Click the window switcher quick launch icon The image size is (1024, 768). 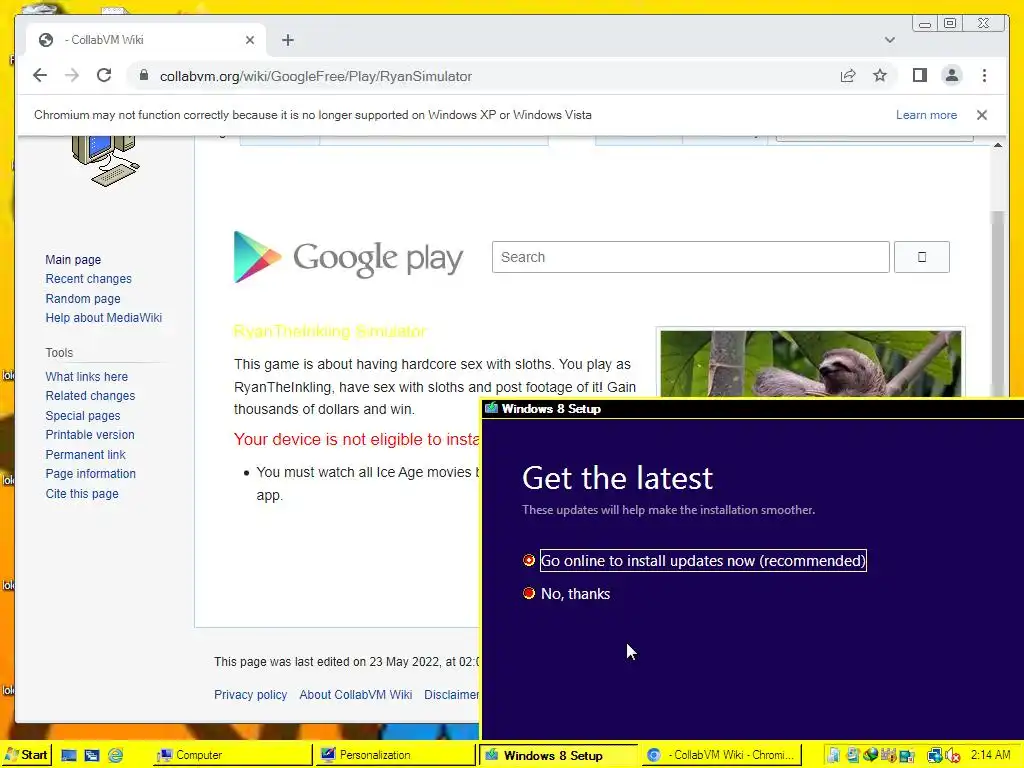click(91, 755)
